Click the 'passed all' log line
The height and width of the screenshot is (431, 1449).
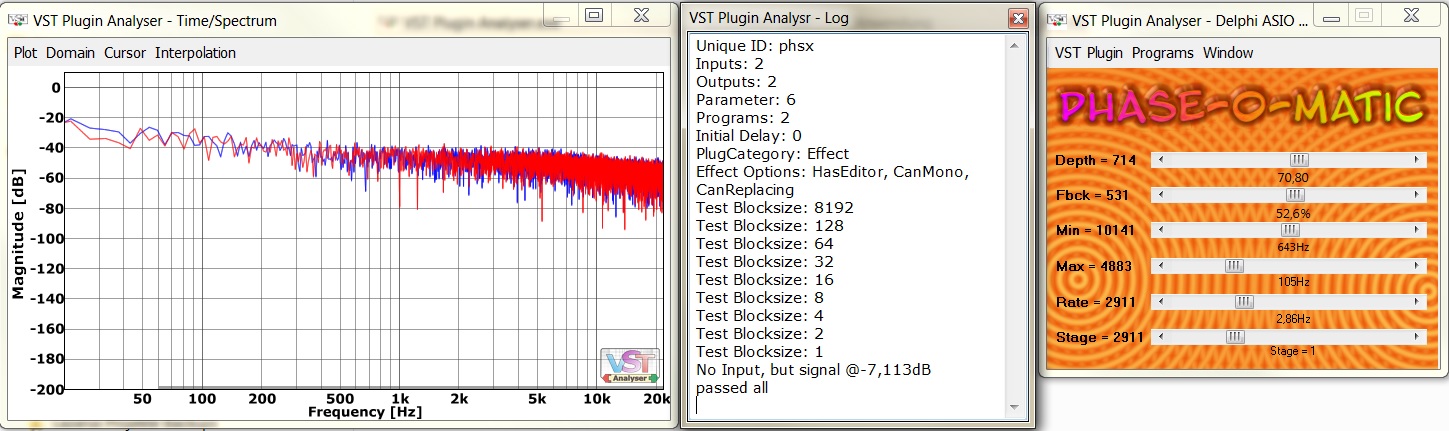tap(732, 388)
